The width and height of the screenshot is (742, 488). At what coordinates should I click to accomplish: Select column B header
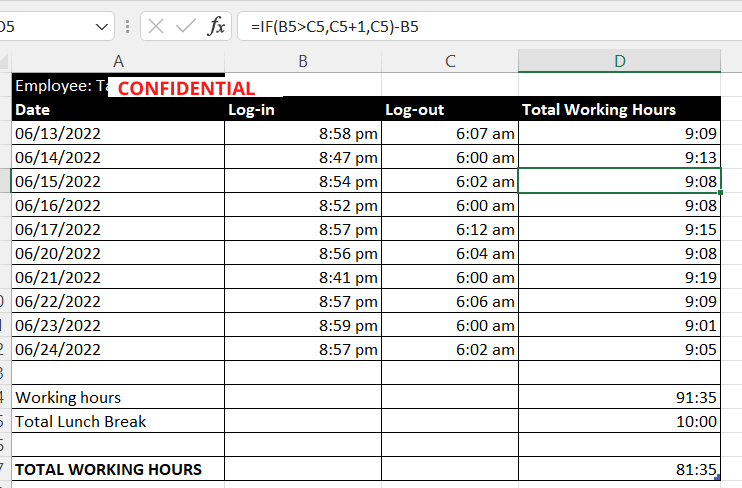[303, 61]
